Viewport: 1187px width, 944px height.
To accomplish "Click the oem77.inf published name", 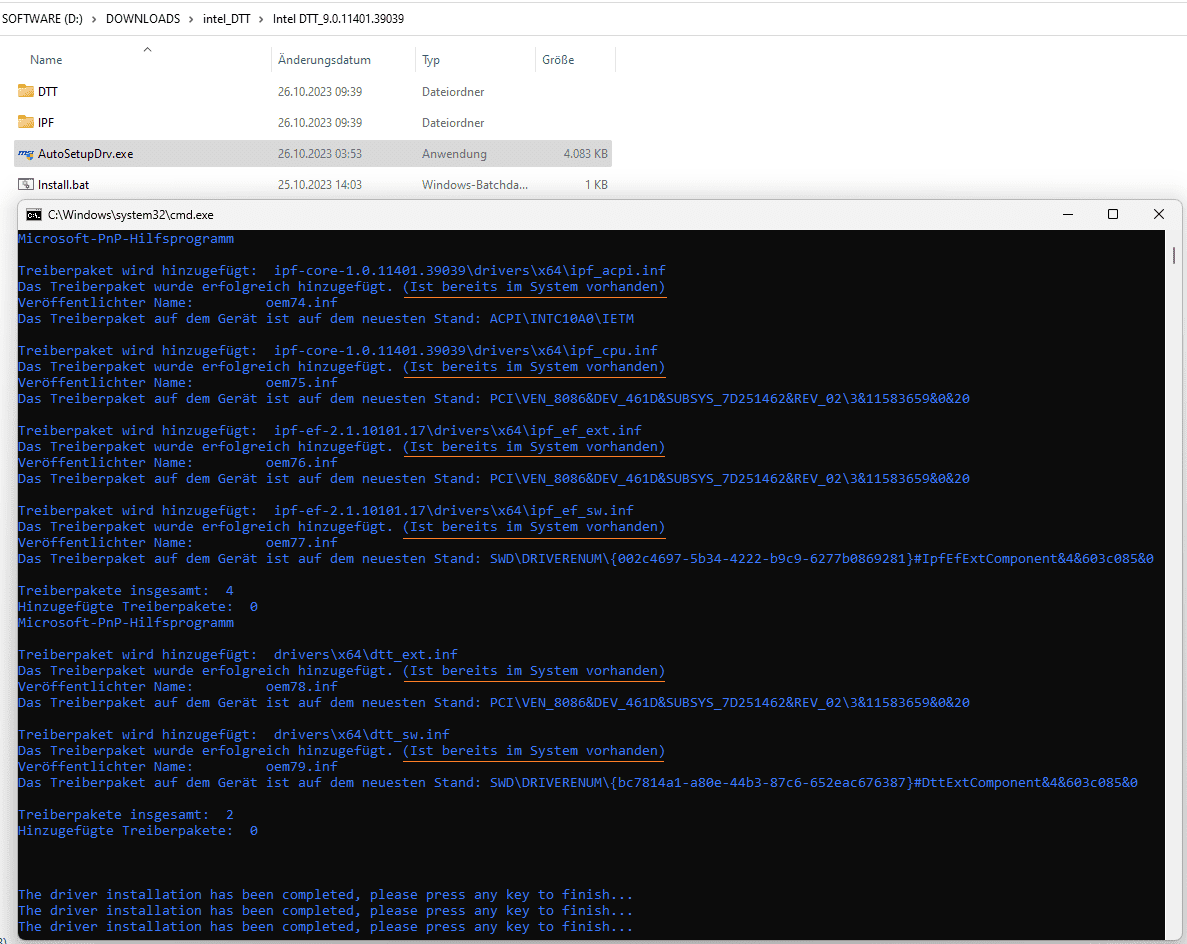I will [301, 543].
